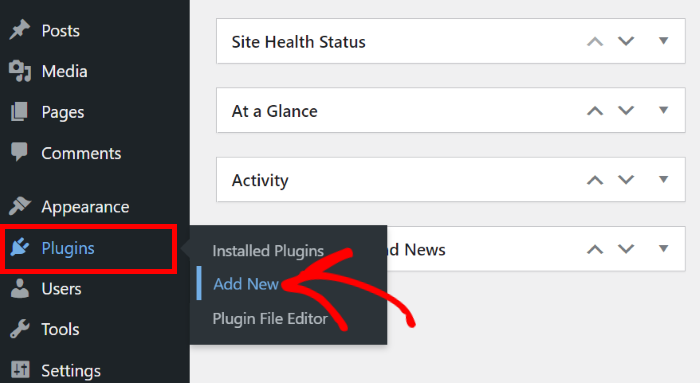Click the Pages stacked-sheets icon
Viewport: 700px width, 383px height.
pos(19,112)
